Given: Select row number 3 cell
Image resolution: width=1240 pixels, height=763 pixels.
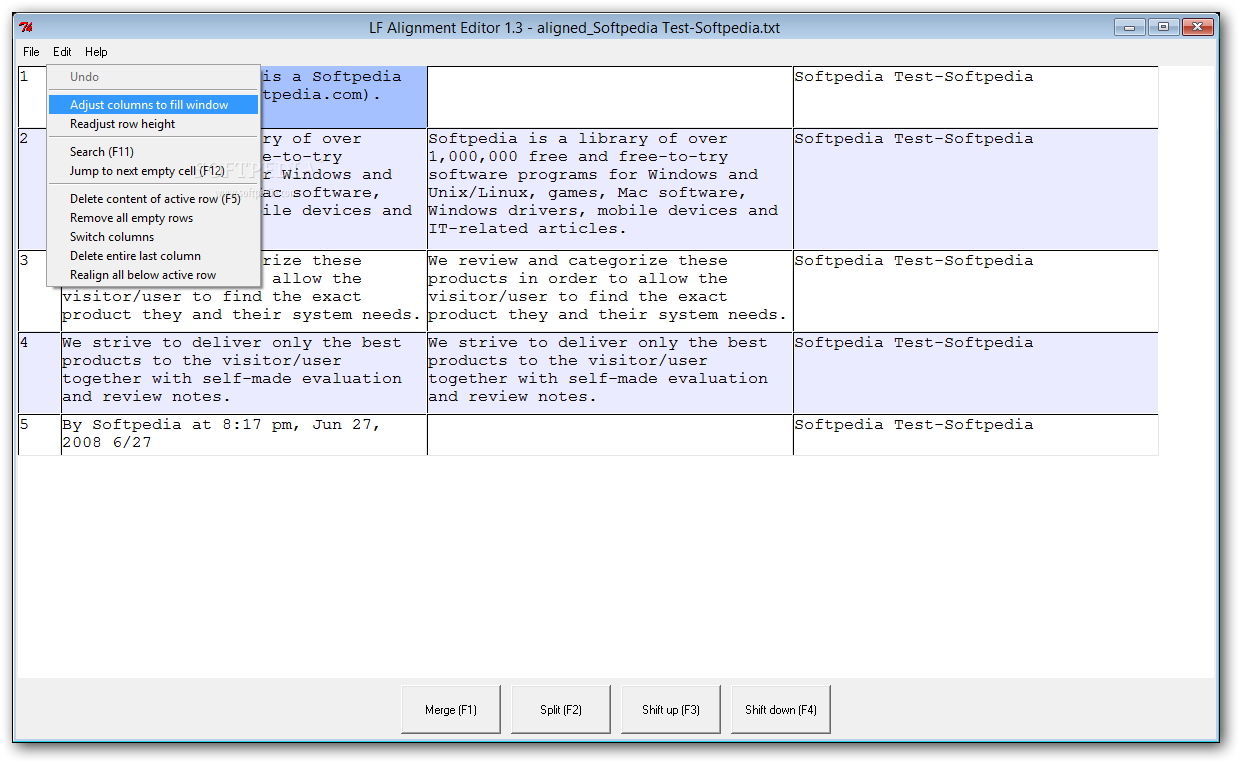Looking at the screenshot, I should [33, 291].
